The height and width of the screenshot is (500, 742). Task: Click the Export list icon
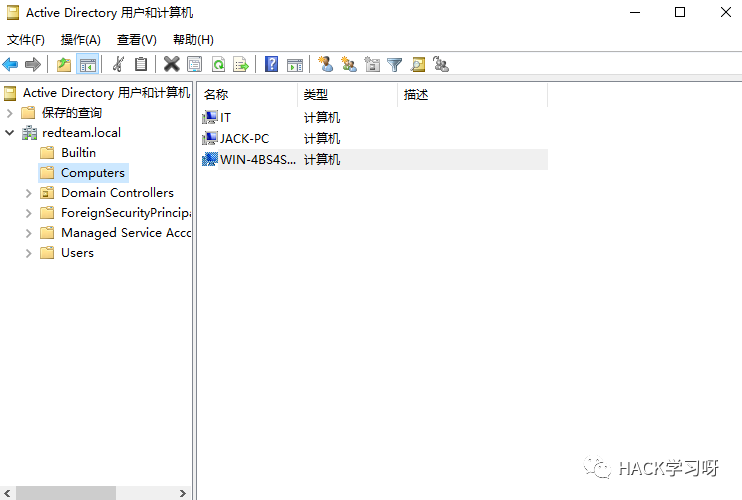tap(241, 64)
